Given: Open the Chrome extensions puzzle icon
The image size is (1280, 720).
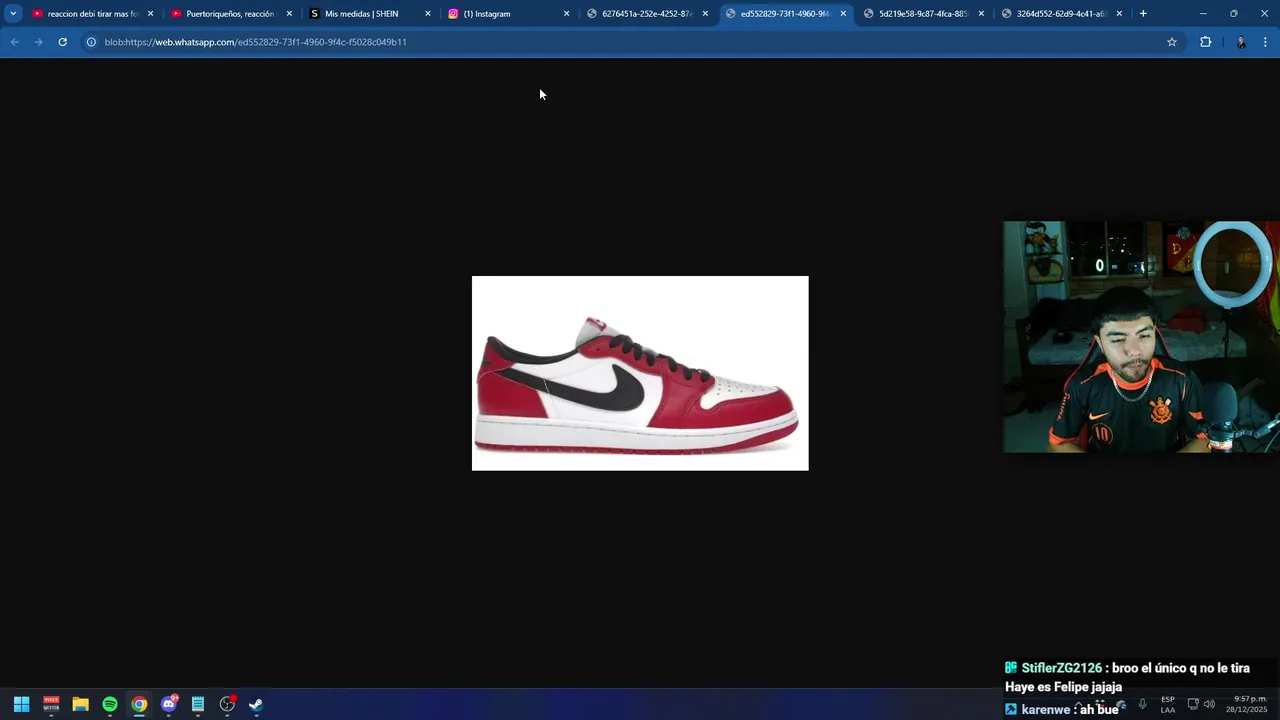Looking at the screenshot, I should point(1206,42).
